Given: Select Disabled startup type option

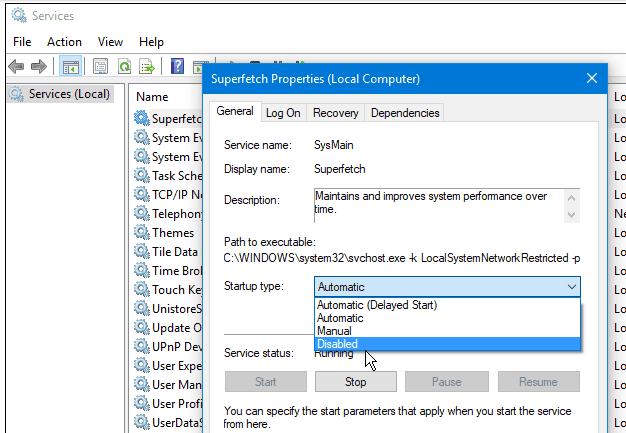Looking at the screenshot, I should click(x=447, y=344).
